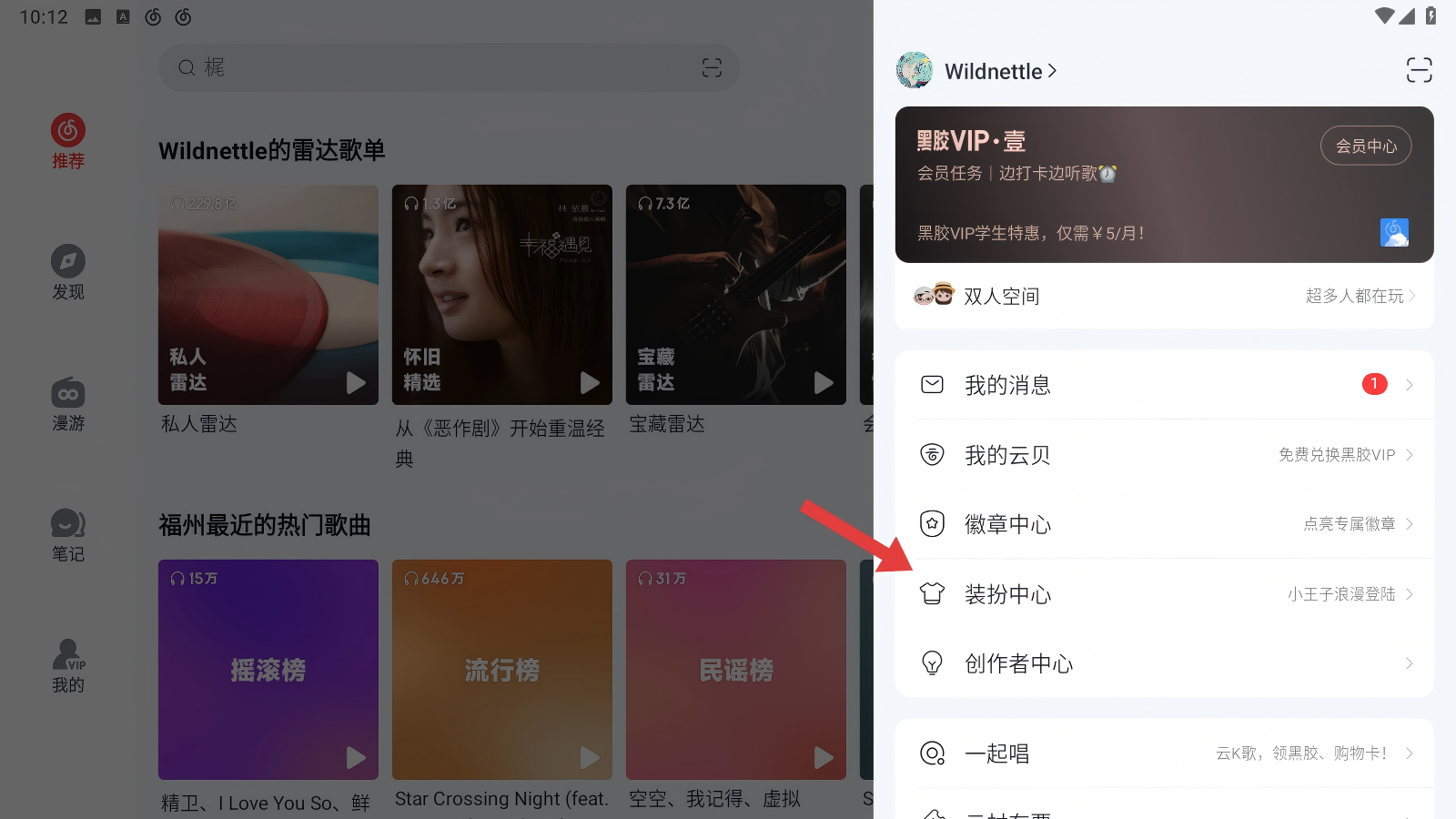Click the 会员中心 button

1365,146
